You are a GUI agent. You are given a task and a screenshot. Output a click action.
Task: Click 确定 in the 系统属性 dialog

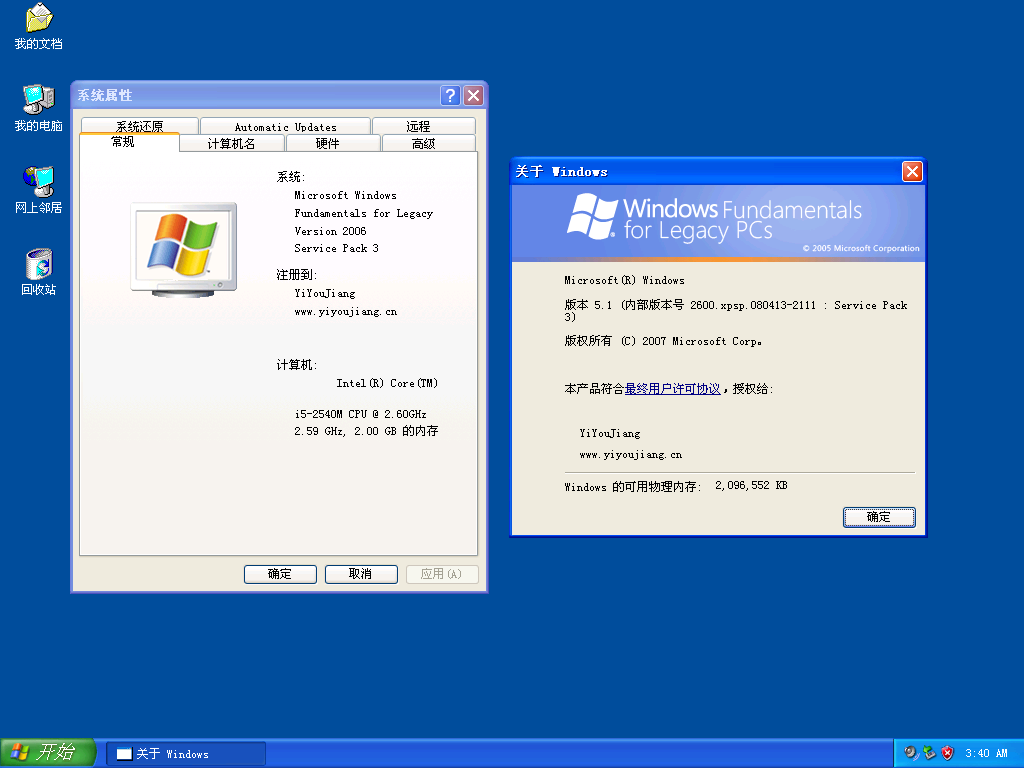(280, 574)
